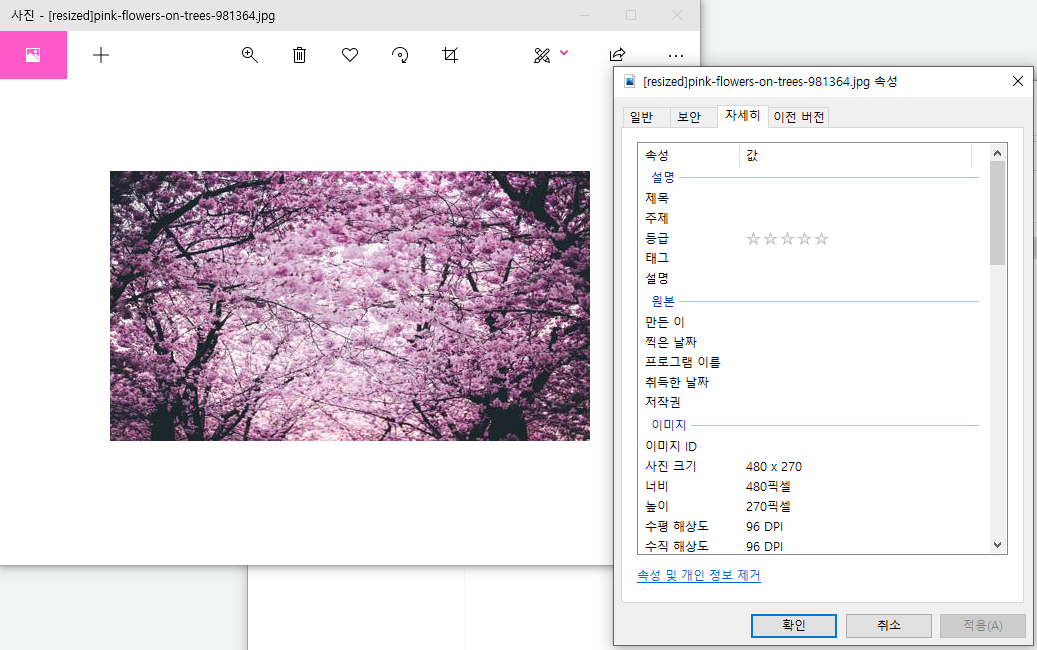Select the 자세히 tab

[743, 116]
